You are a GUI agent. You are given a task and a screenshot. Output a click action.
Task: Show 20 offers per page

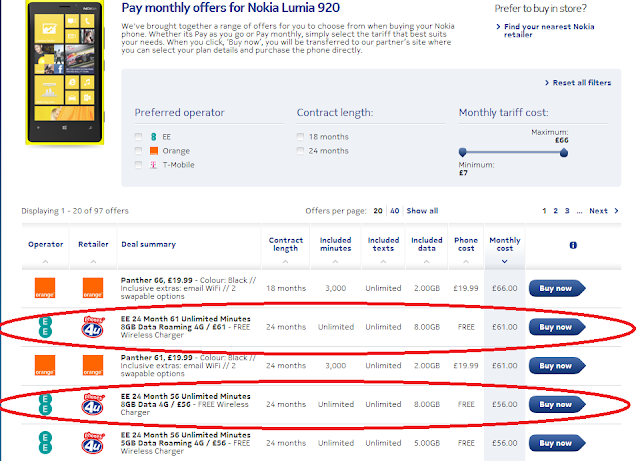coord(378,211)
